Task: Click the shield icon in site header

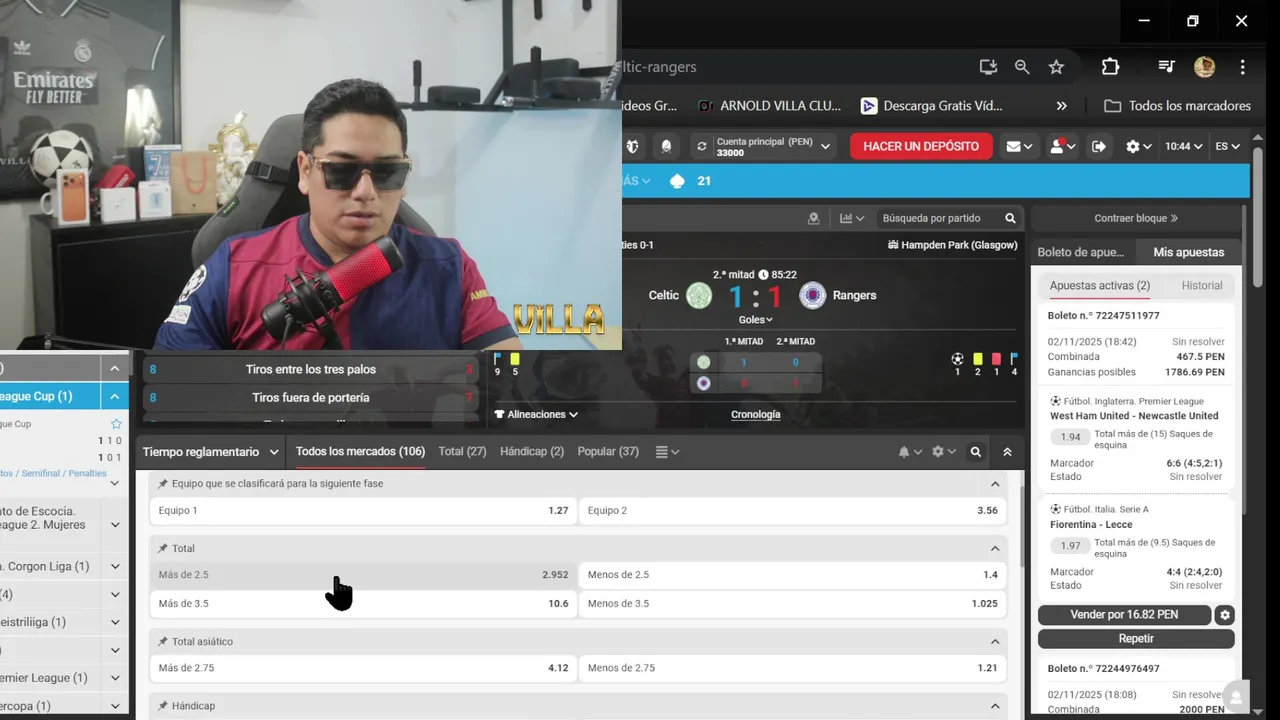Action: pos(632,146)
